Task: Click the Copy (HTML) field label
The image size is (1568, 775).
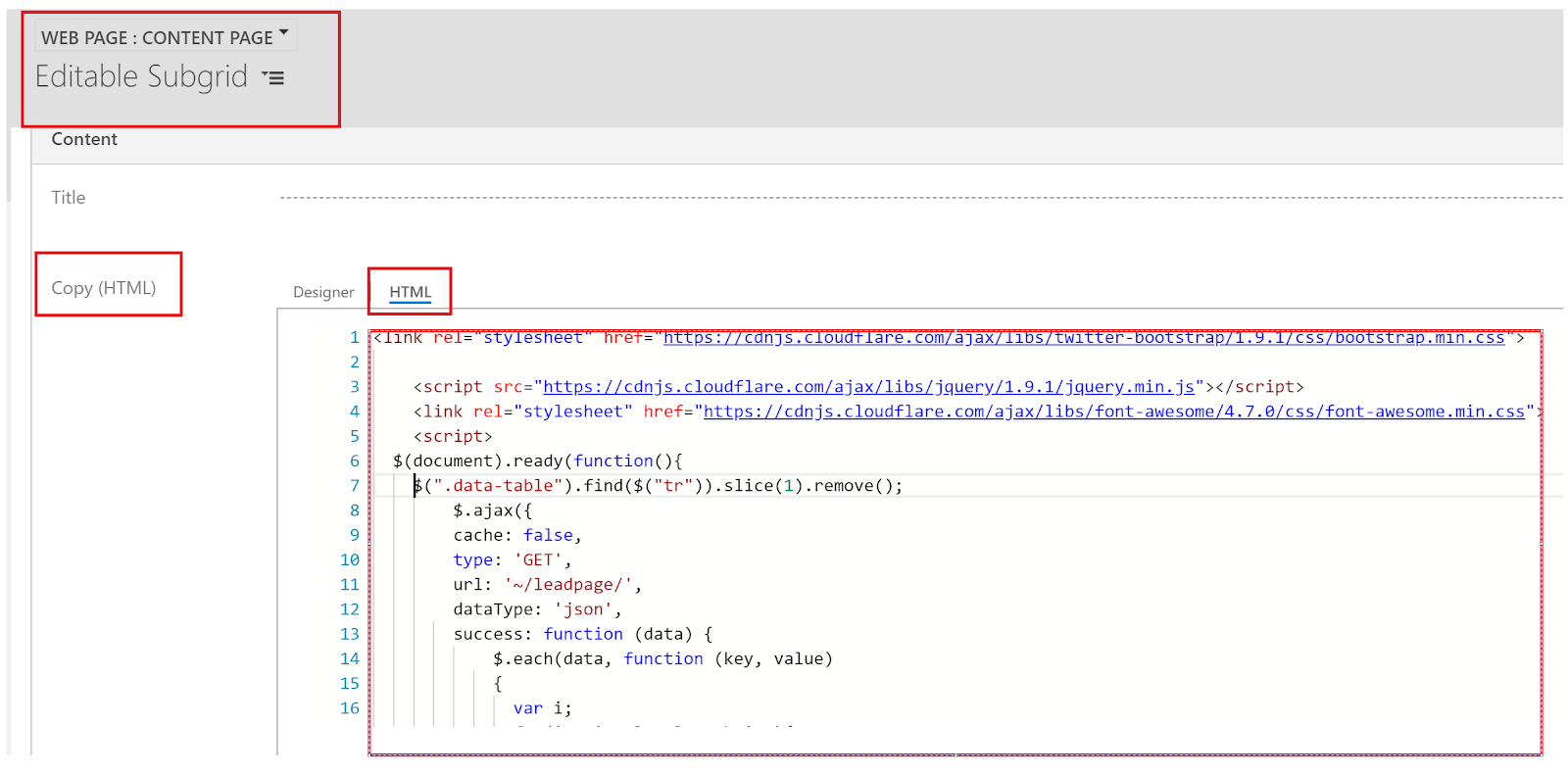Action: pos(104,288)
